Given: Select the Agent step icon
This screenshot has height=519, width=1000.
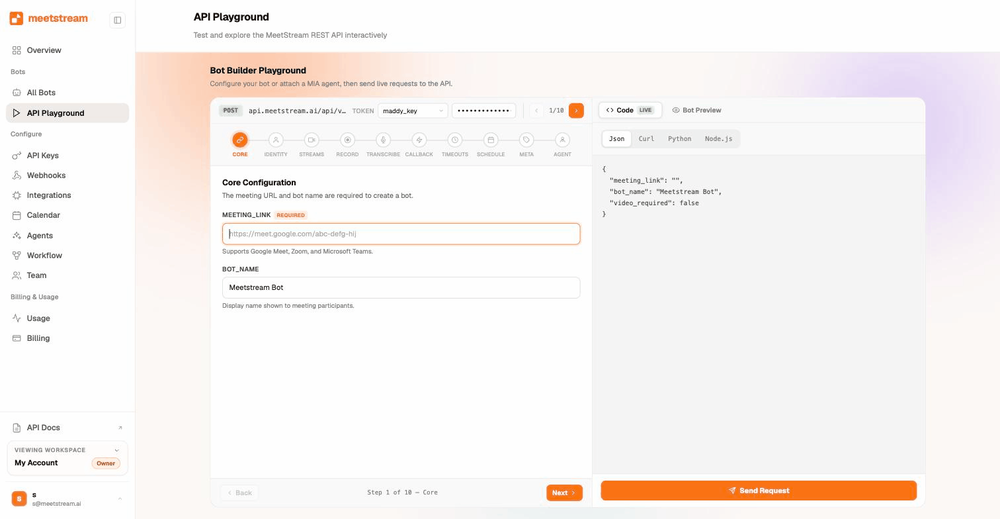Looking at the screenshot, I should pos(562,140).
